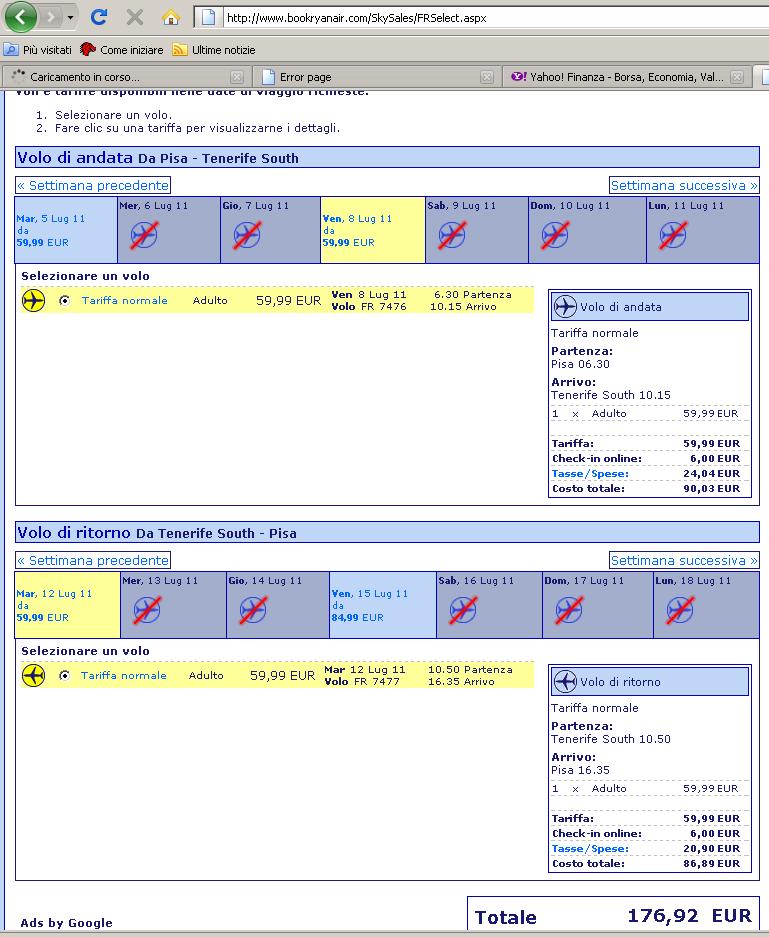
Task: Click the stop loading X icon
Action: (134, 17)
